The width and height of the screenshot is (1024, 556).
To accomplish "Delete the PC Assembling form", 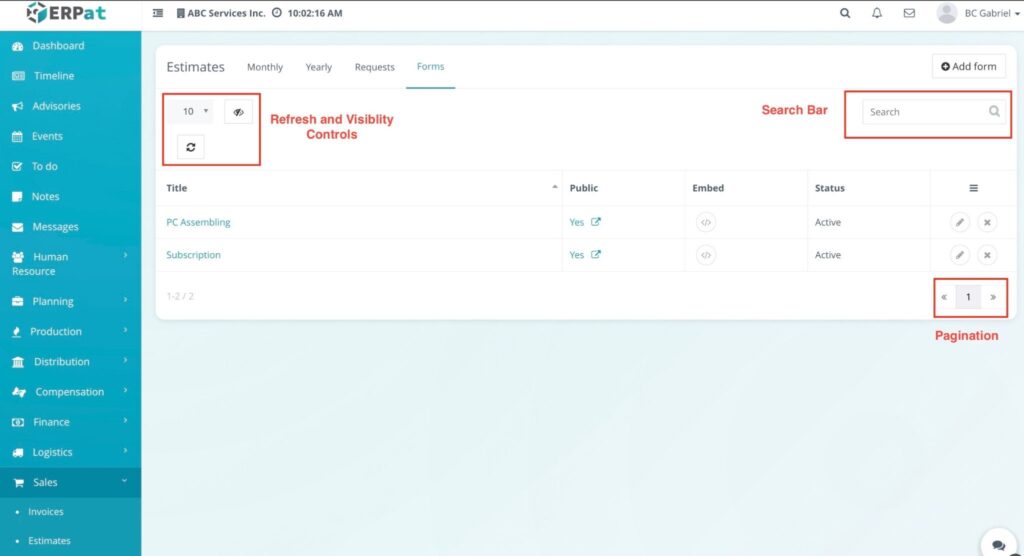I will click(987, 223).
